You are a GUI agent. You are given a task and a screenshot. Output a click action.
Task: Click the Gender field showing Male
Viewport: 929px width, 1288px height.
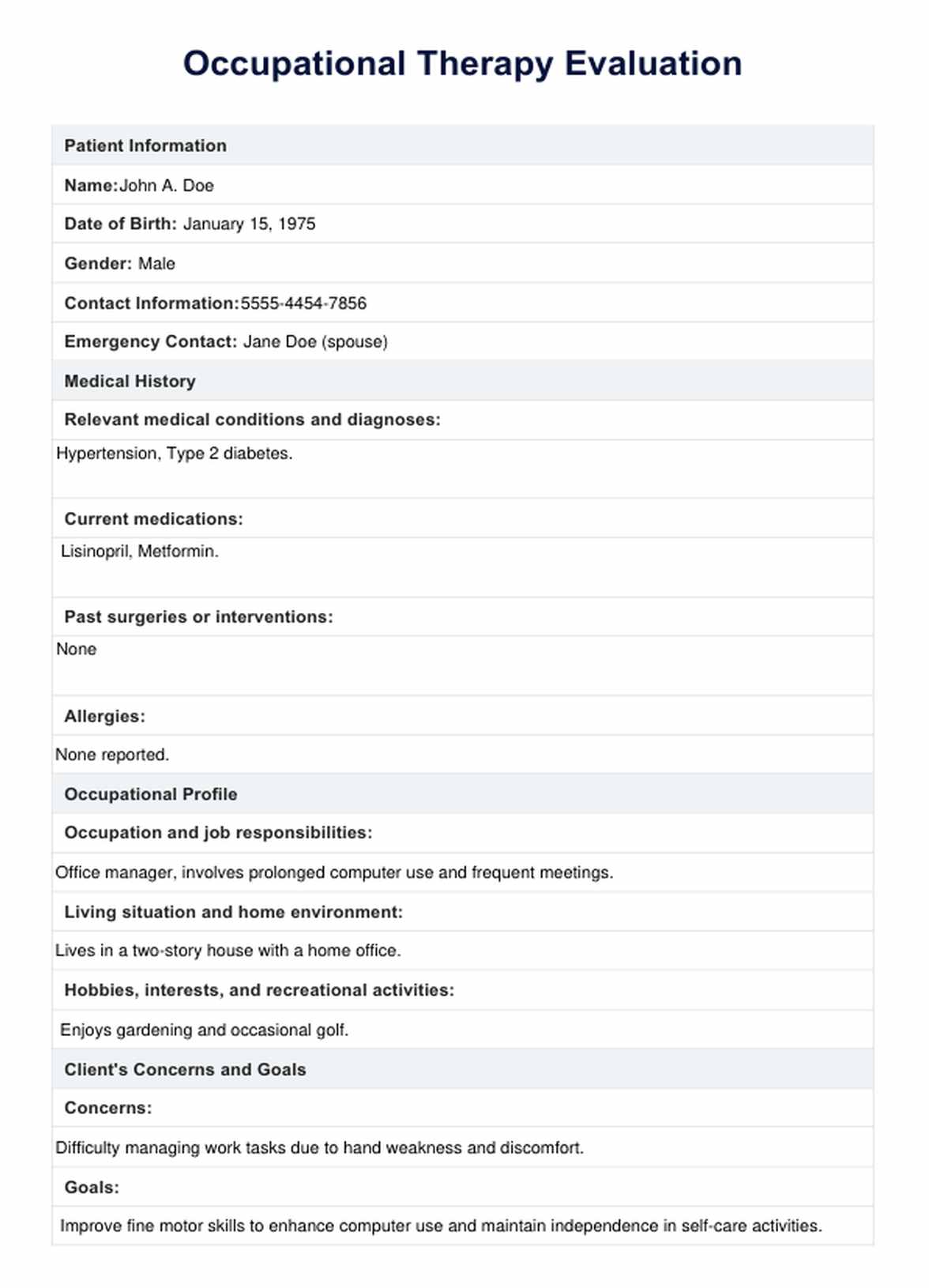[x=156, y=264]
